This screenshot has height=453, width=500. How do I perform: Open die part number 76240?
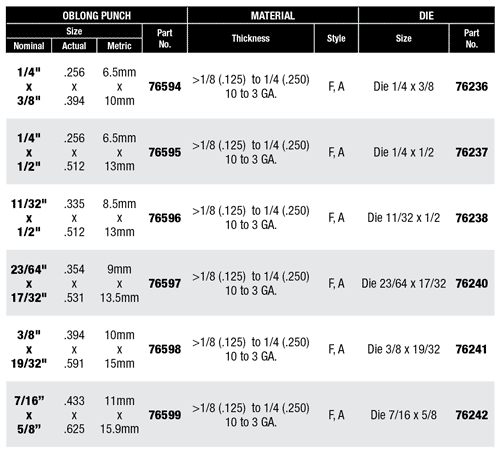472,284
